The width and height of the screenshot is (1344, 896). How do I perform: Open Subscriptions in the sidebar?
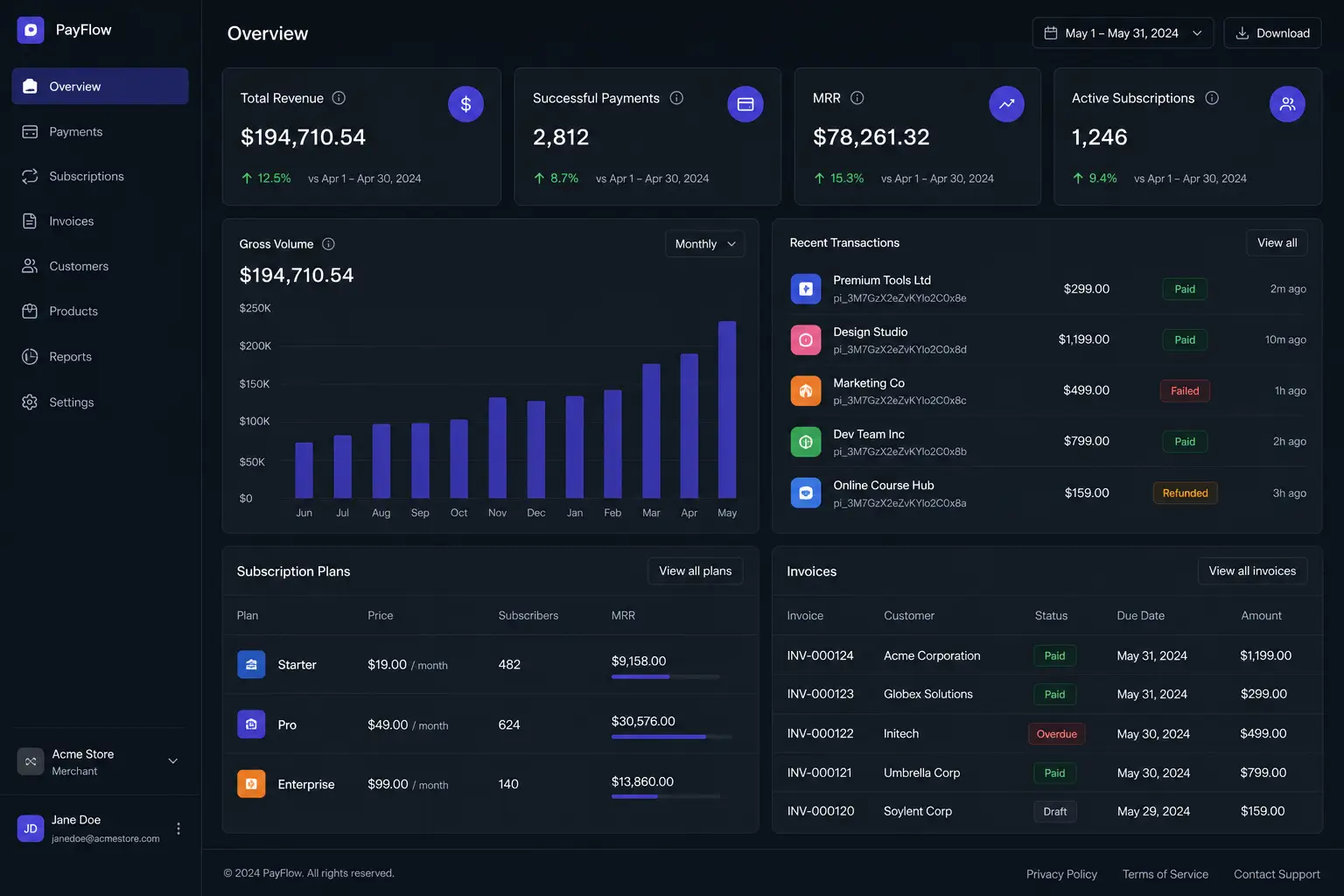tap(100, 176)
